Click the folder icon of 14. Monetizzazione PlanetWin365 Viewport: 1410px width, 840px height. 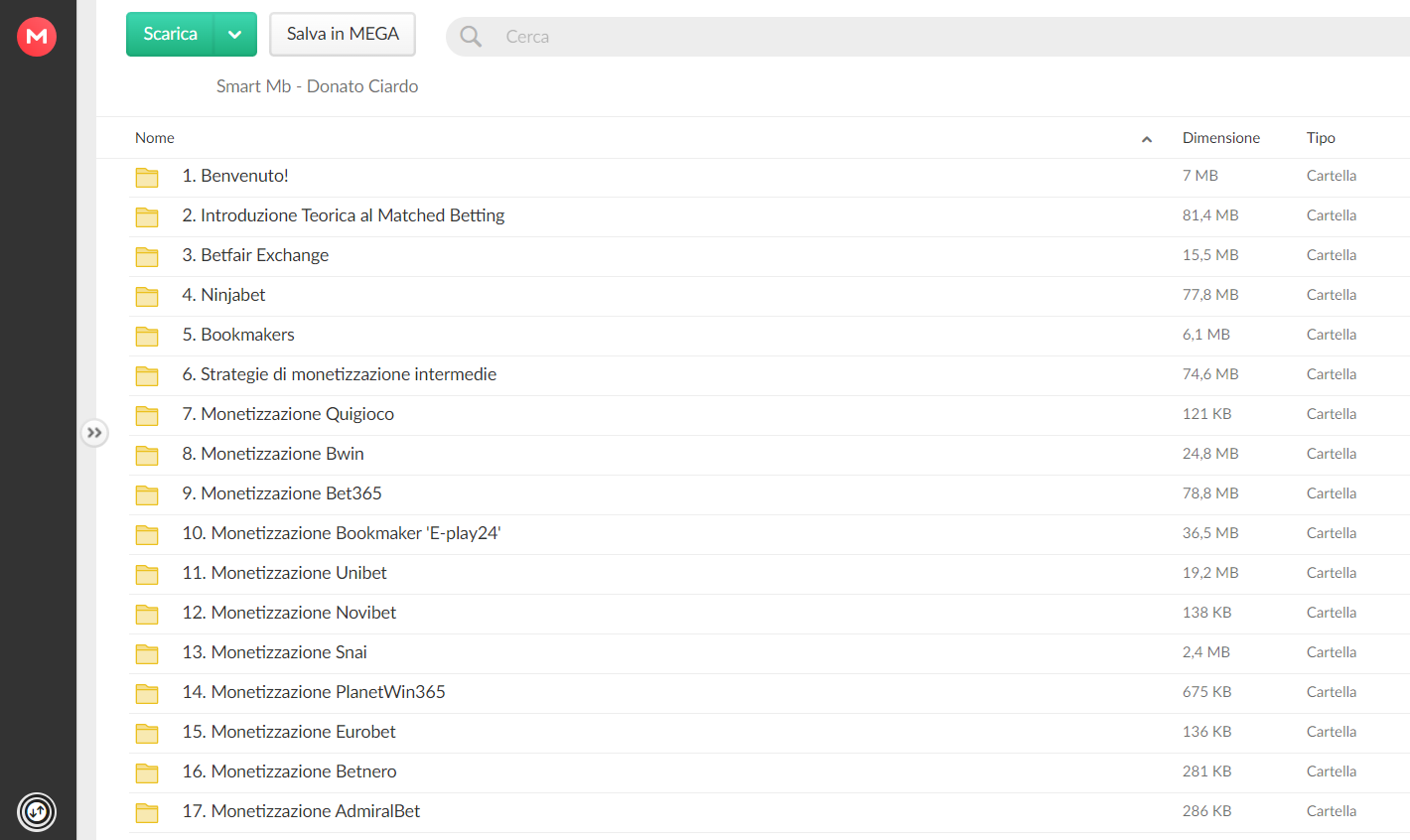(x=147, y=693)
